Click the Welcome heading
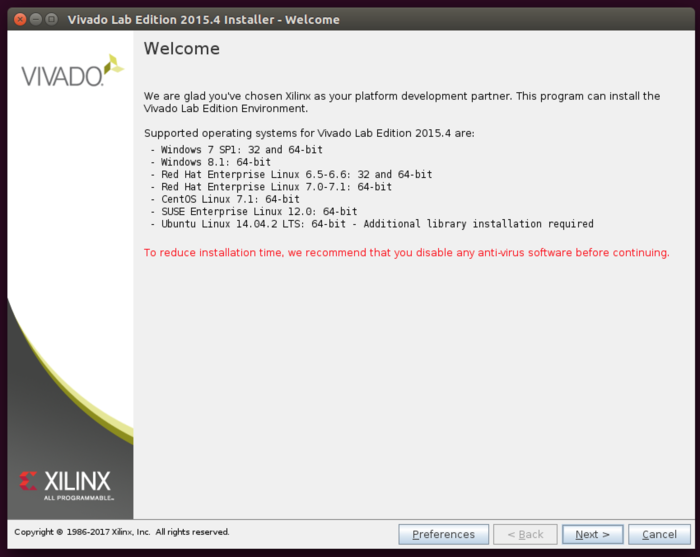Image resolution: width=700 pixels, height=557 pixels. coord(182,49)
